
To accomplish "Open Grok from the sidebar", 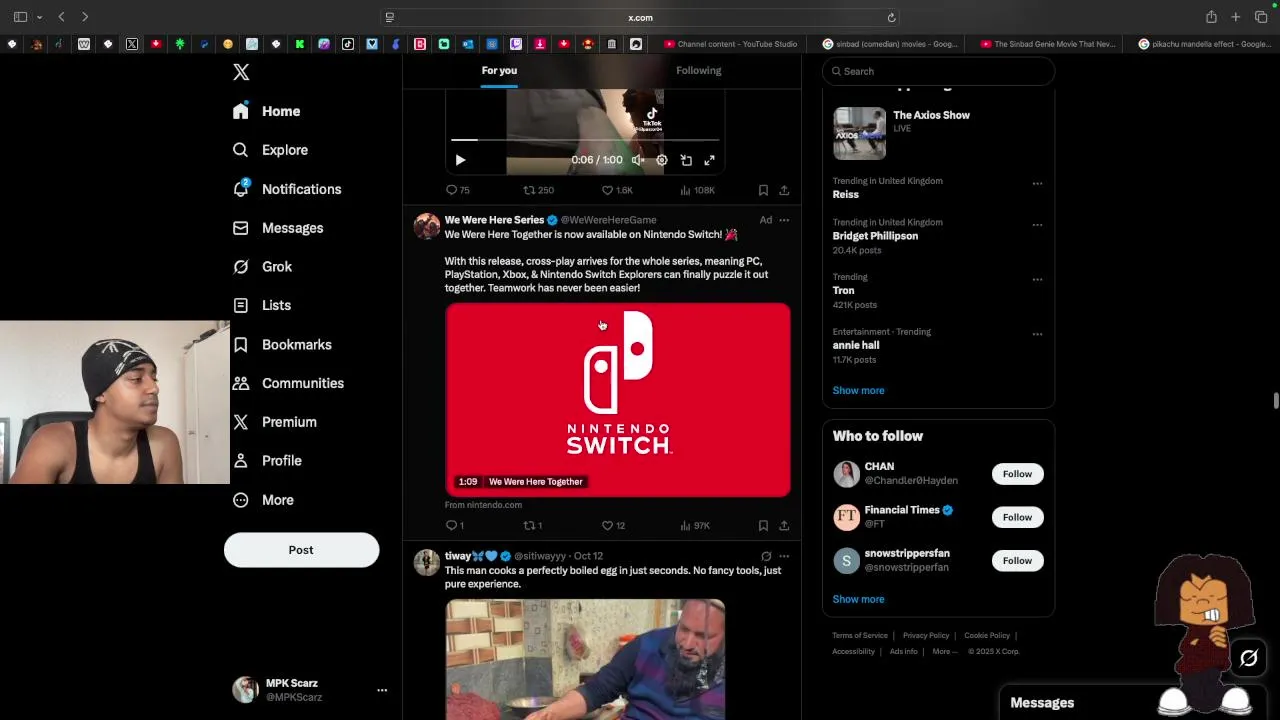I will pyautogui.click(x=262, y=267).
